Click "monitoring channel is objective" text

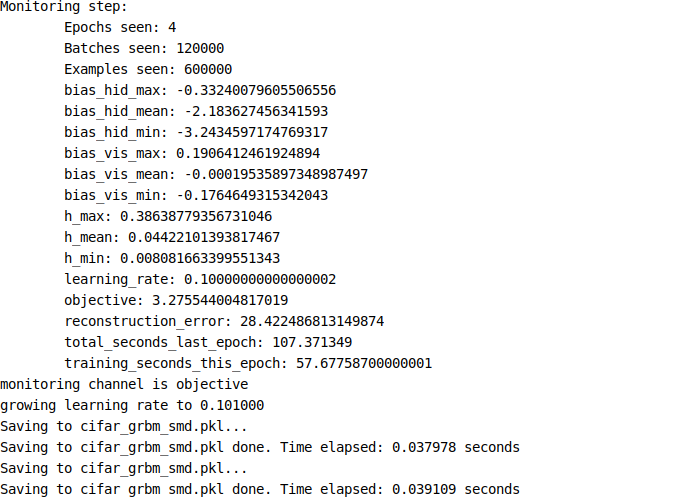(124, 384)
